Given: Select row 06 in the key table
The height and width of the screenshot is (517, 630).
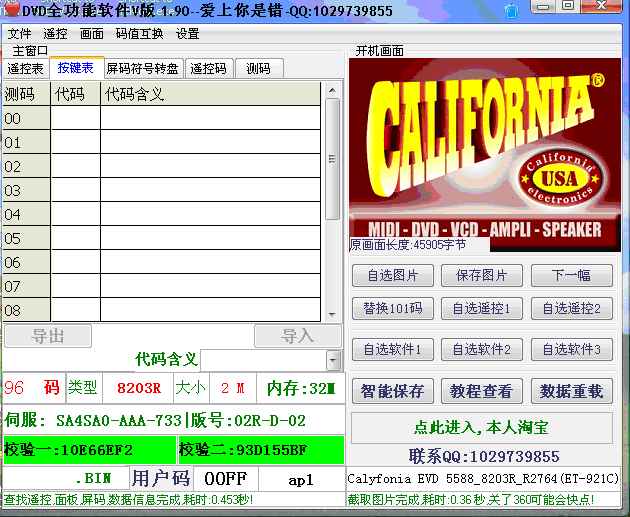Looking at the screenshot, I should click(x=162, y=262).
